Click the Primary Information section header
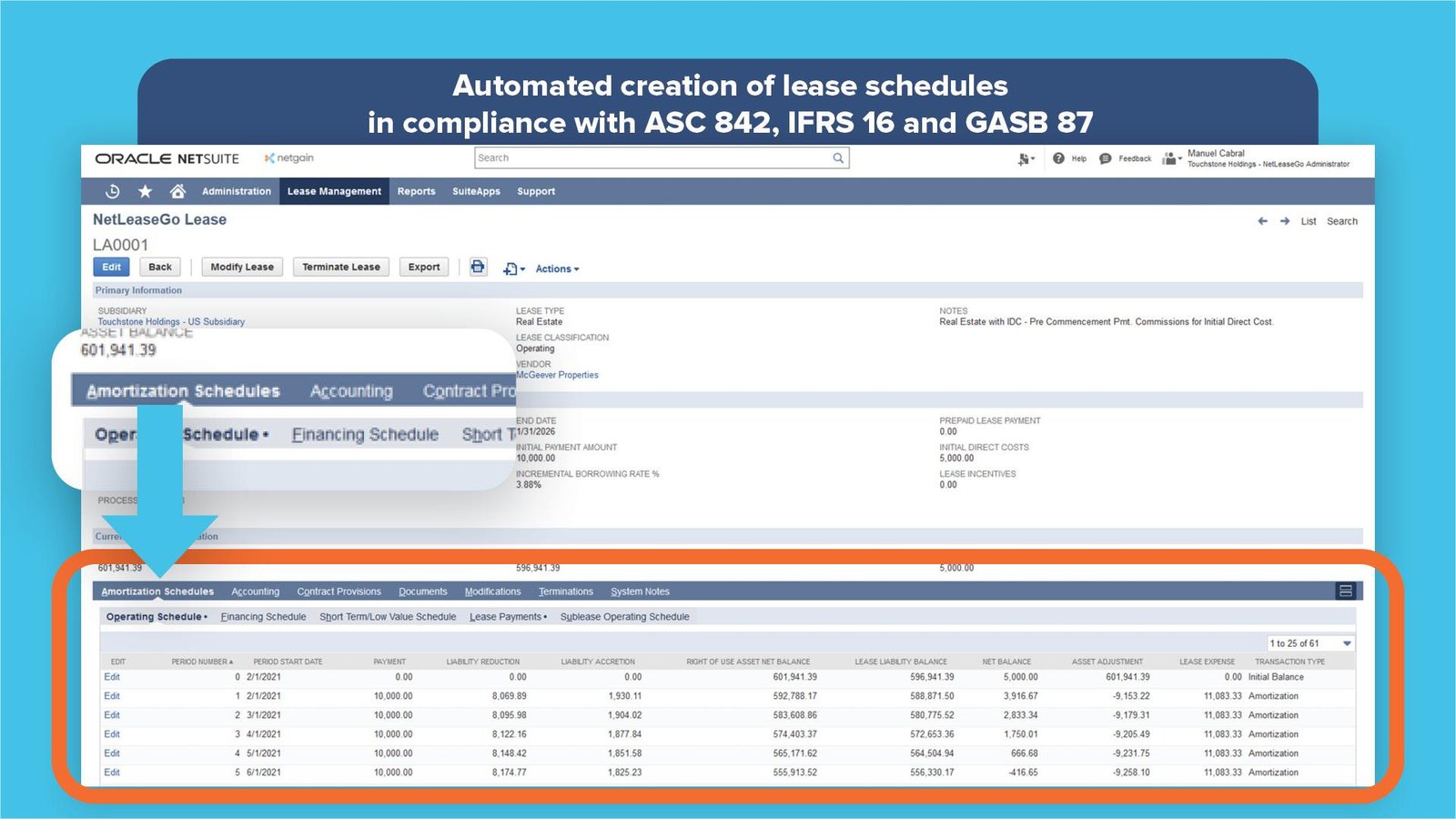This screenshot has height=819, width=1456. [x=728, y=290]
